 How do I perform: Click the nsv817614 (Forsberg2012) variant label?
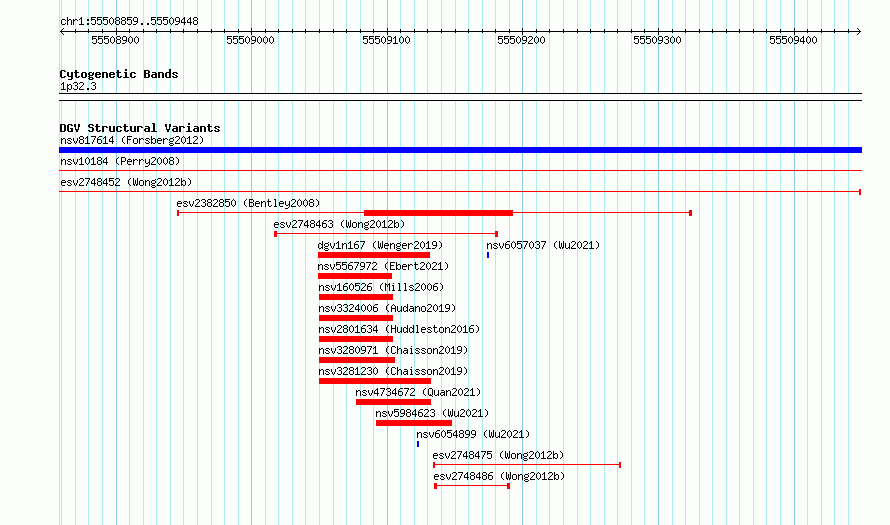click(132, 140)
